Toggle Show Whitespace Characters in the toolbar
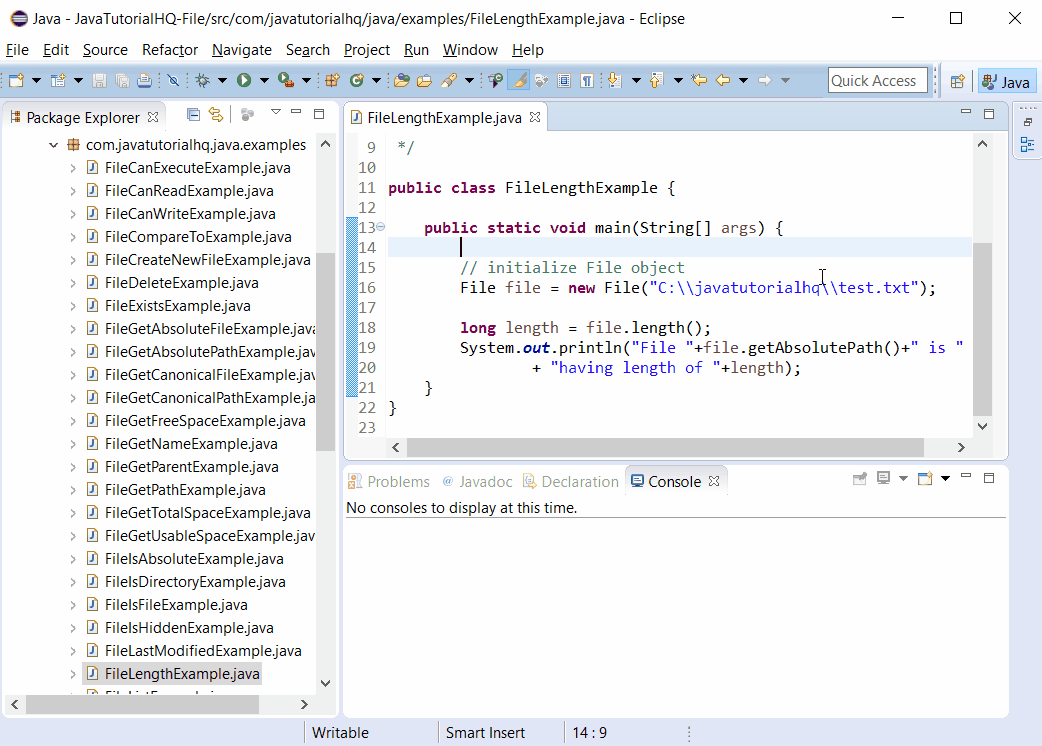Screen dimensions: 1042x746 tap(588, 80)
